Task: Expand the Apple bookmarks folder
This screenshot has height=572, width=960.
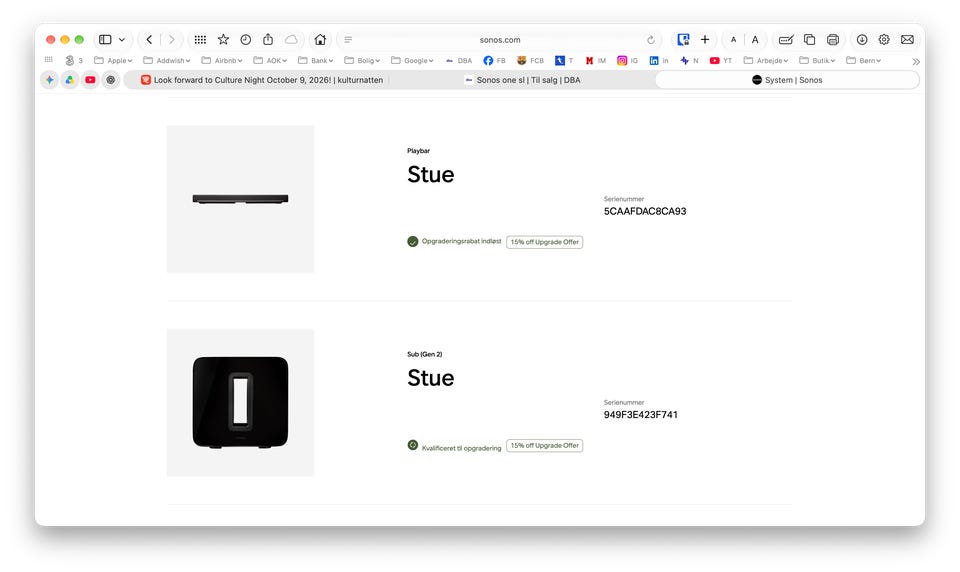Action: (113, 61)
